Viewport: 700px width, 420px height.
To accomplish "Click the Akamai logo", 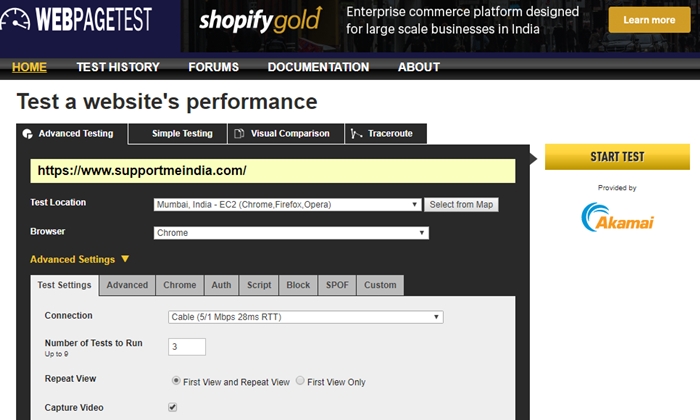I will (617, 217).
